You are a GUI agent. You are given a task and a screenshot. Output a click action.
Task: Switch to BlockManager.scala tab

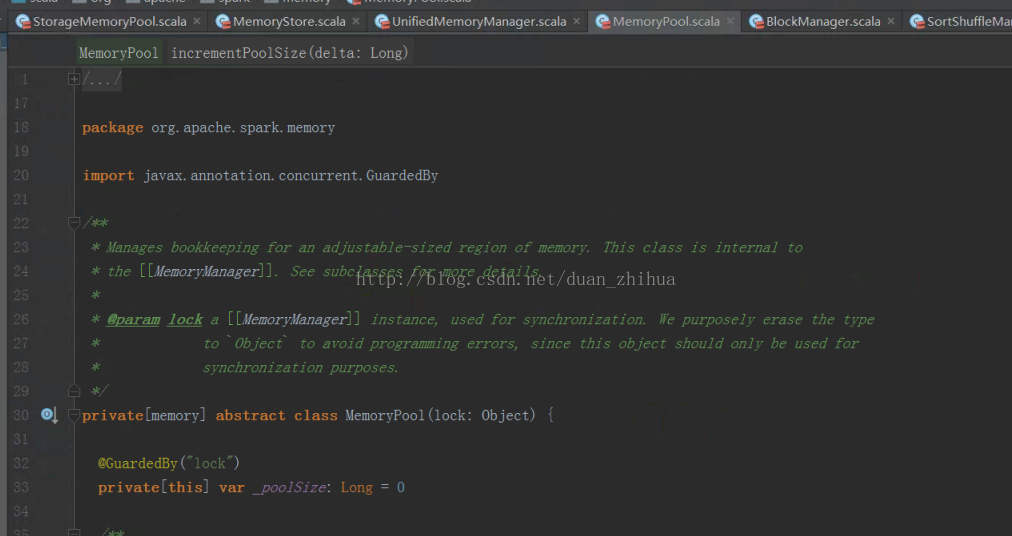822,21
